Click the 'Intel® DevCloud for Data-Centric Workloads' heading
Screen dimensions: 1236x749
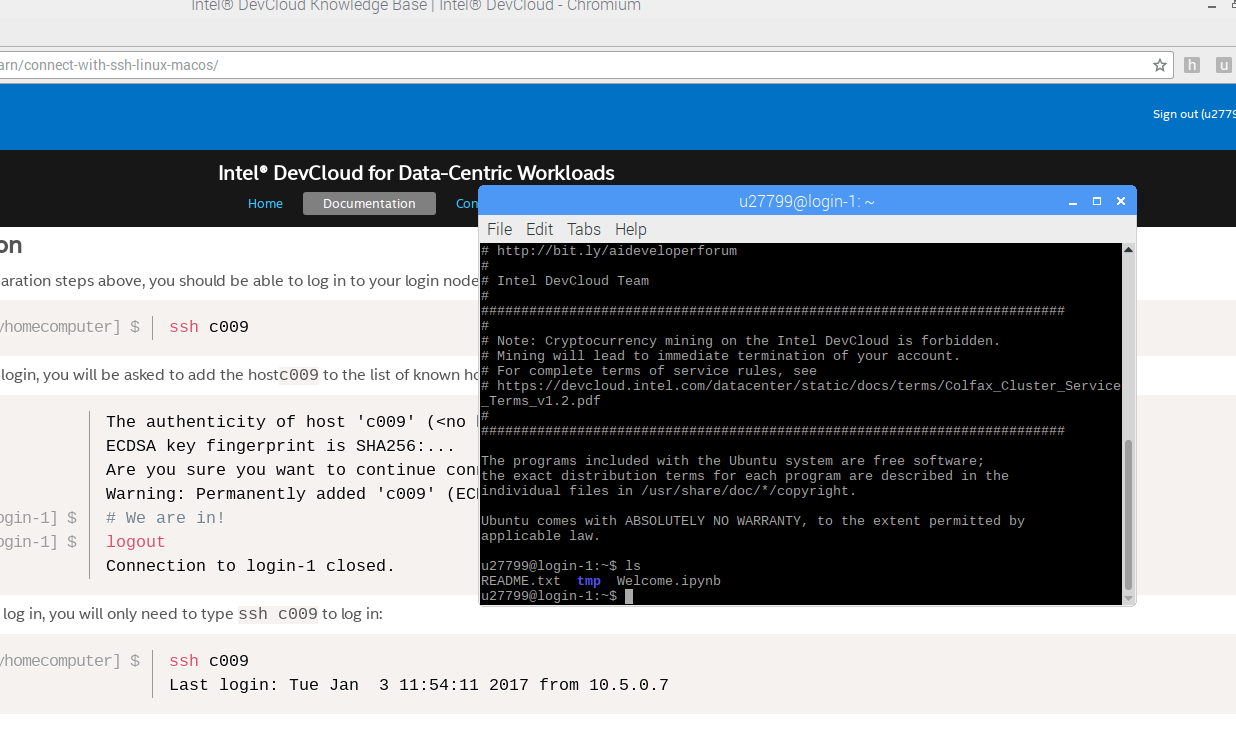[x=416, y=173]
